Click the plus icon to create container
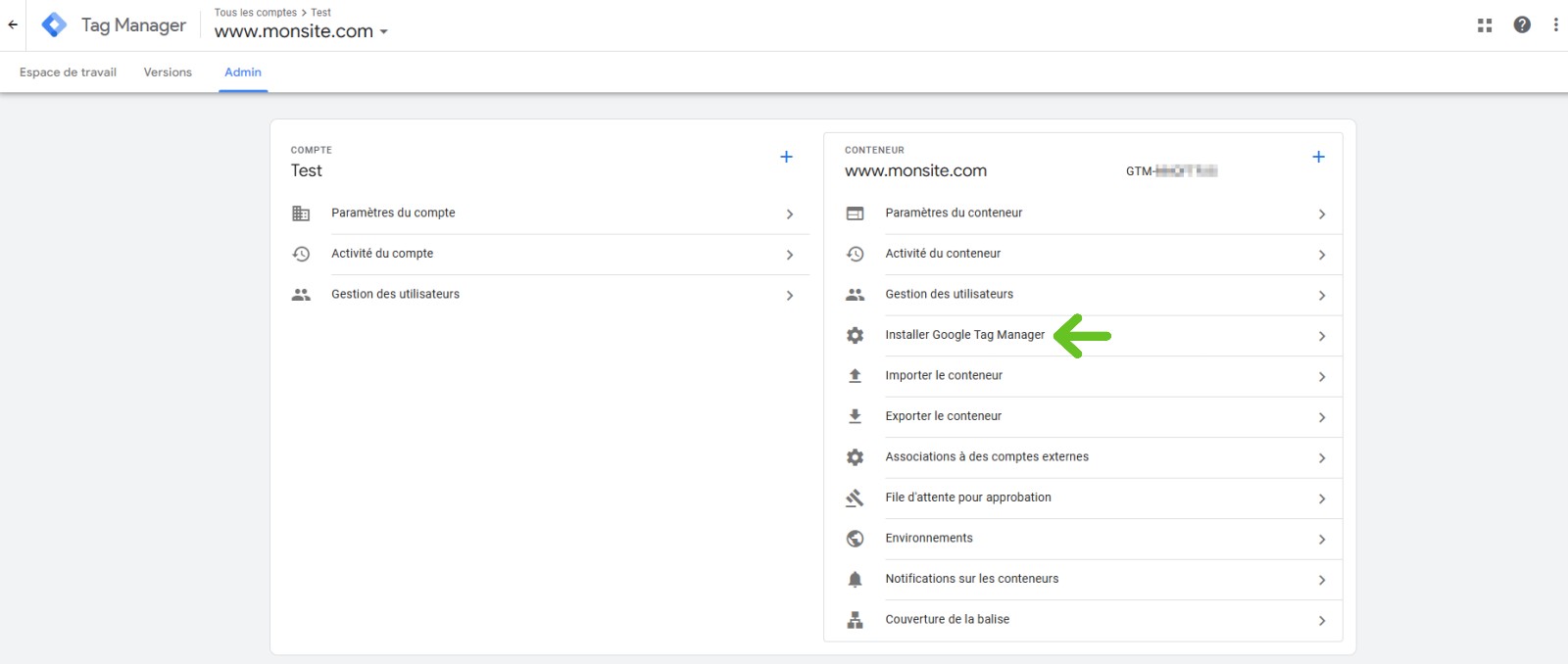 point(1318,157)
